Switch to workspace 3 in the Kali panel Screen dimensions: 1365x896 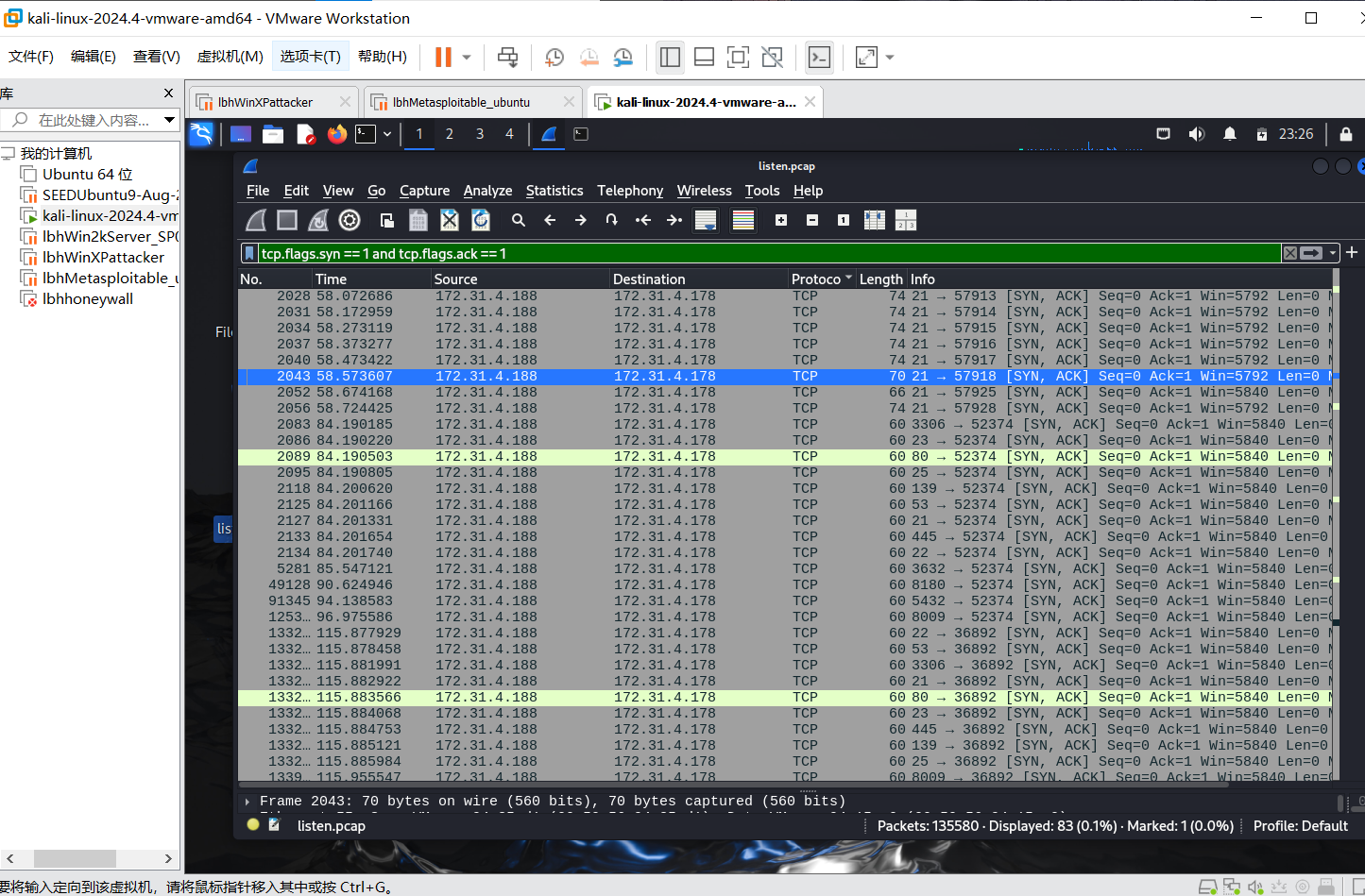point(480,134)
